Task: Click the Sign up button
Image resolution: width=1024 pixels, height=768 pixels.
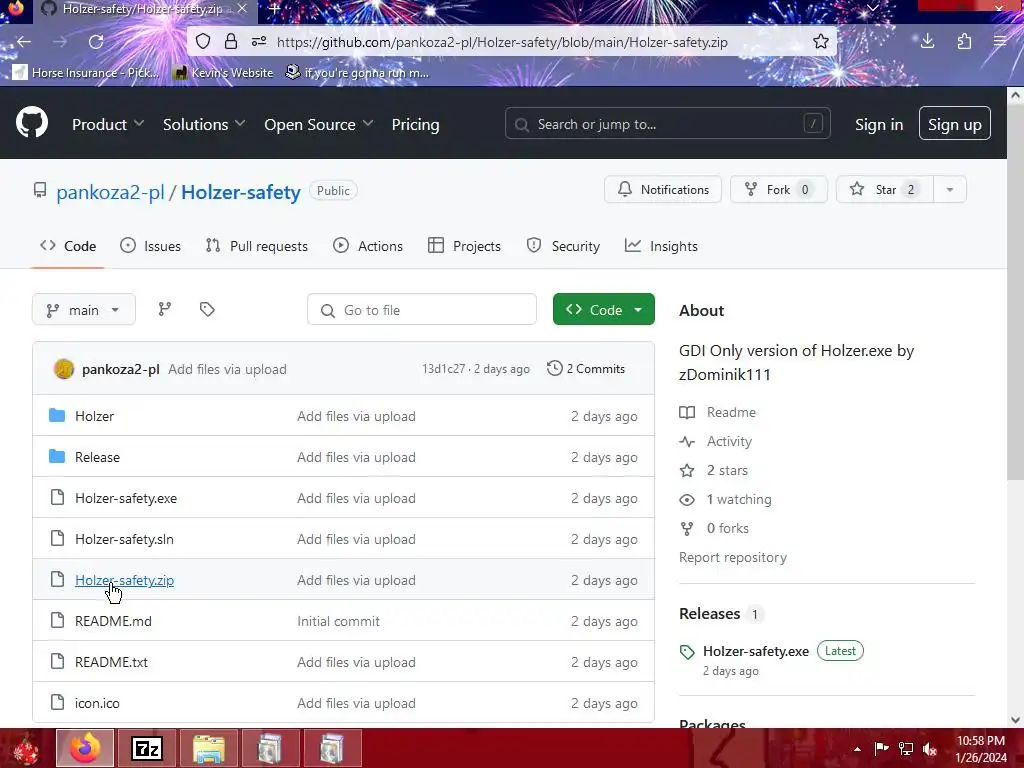Action: [954, 123]
